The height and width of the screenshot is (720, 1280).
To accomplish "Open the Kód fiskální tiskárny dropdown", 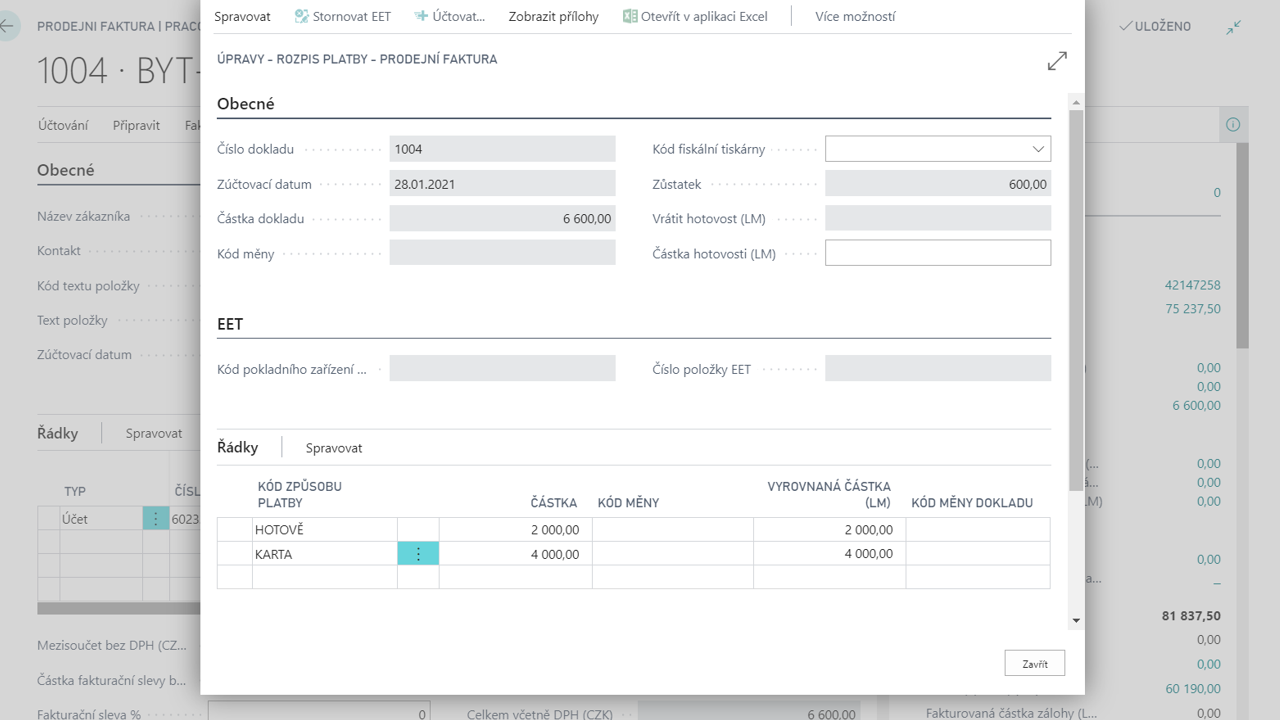I will pos(1037,149).
